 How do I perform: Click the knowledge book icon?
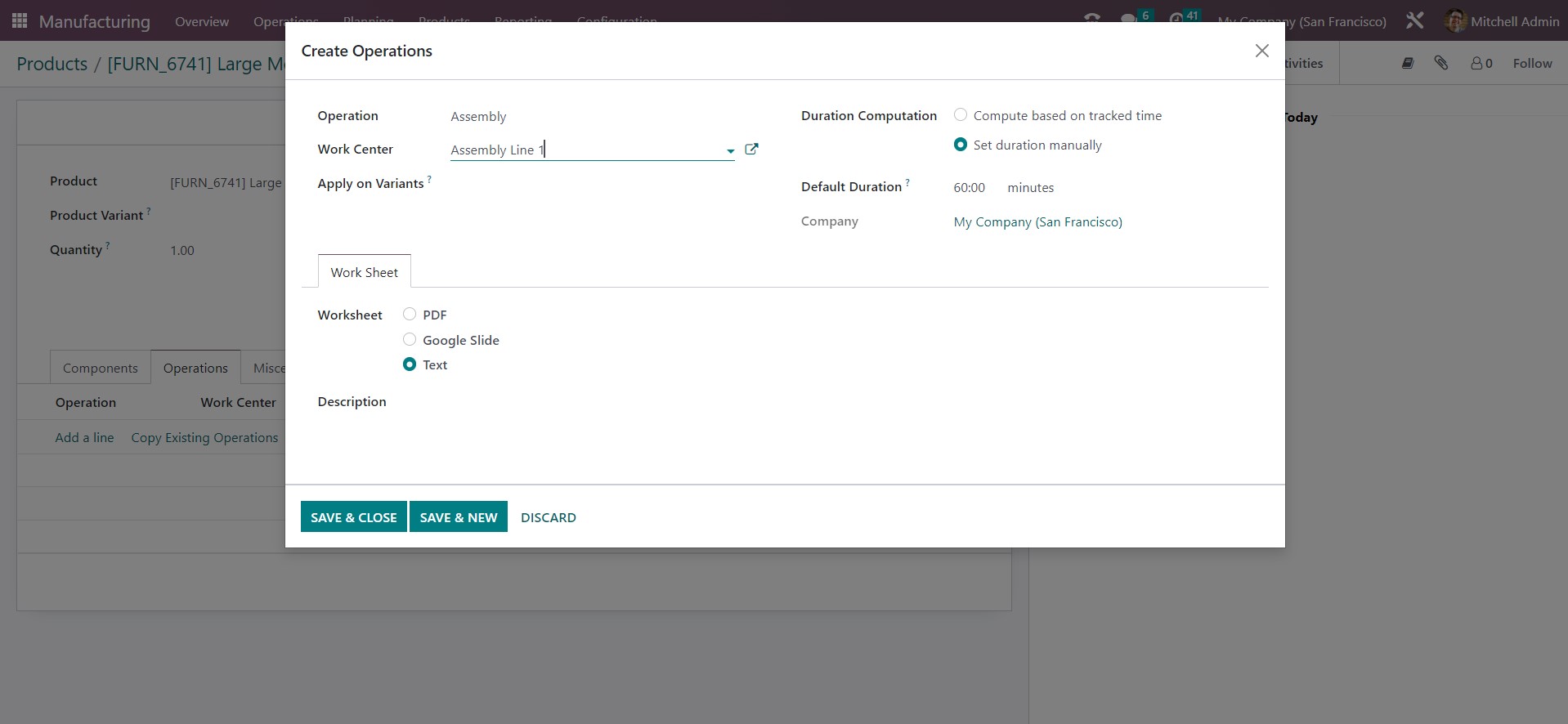click(1407, 63)
